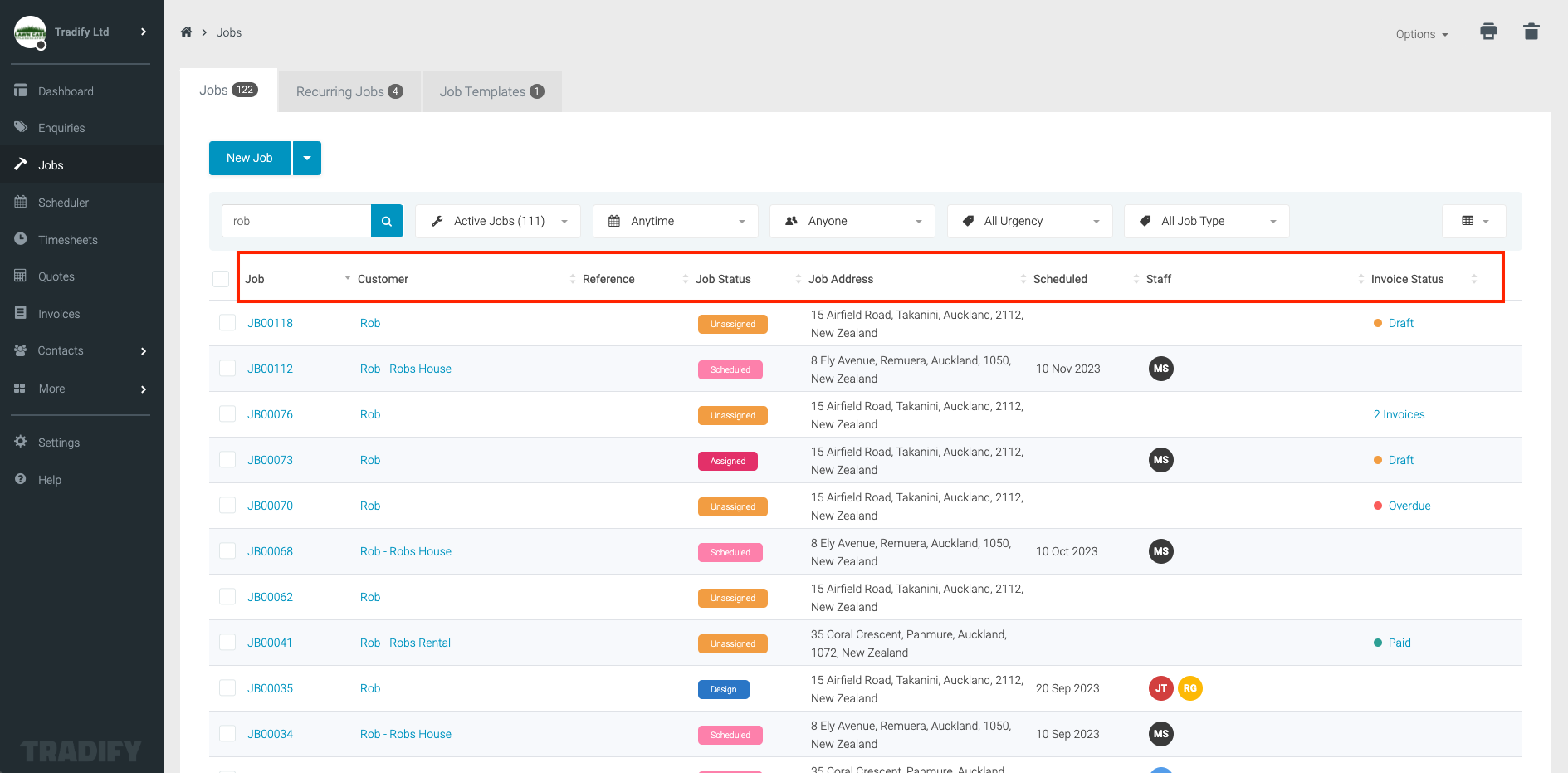Click JT staff avatar on JB00035 row
Image resolution: width=1568 pixels, height=773 pixels.
1161,688
